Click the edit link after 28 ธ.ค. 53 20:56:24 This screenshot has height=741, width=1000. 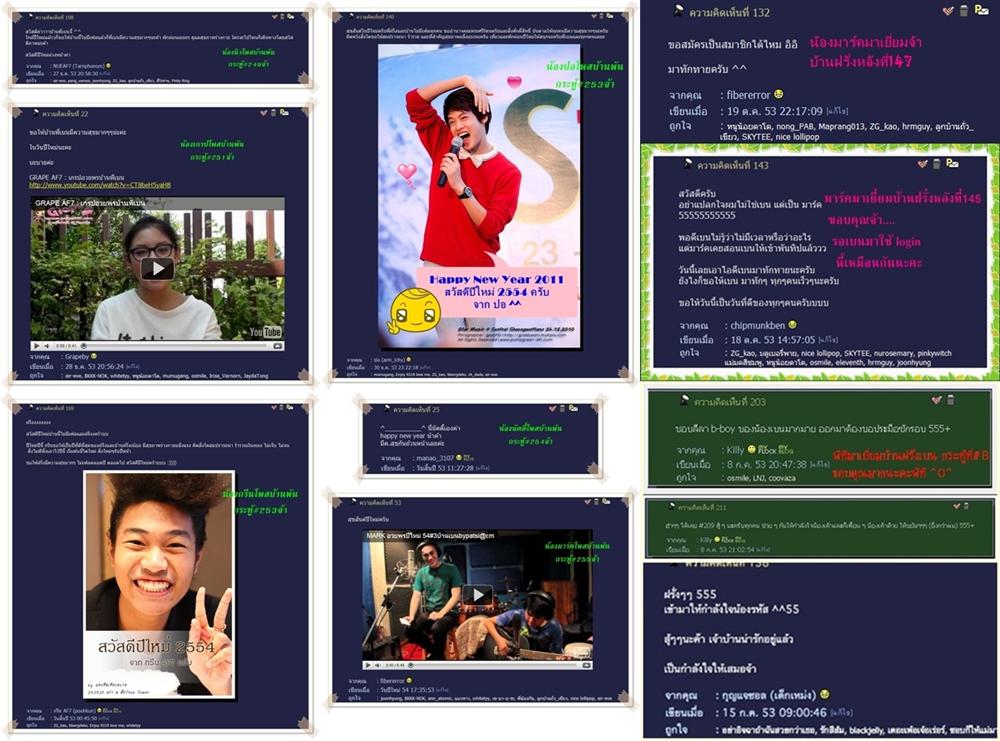click(133, 367)
